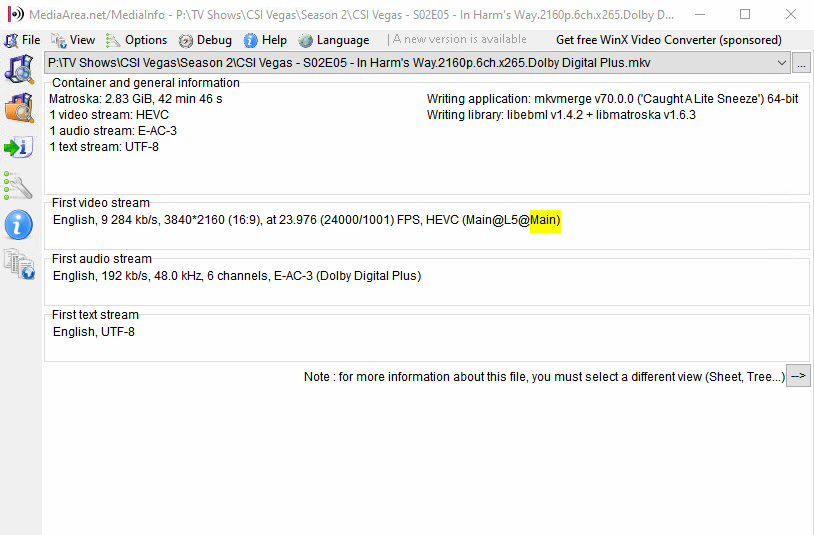Click the '-->' button to change view
Screen dimensions: 814x535
798,376
